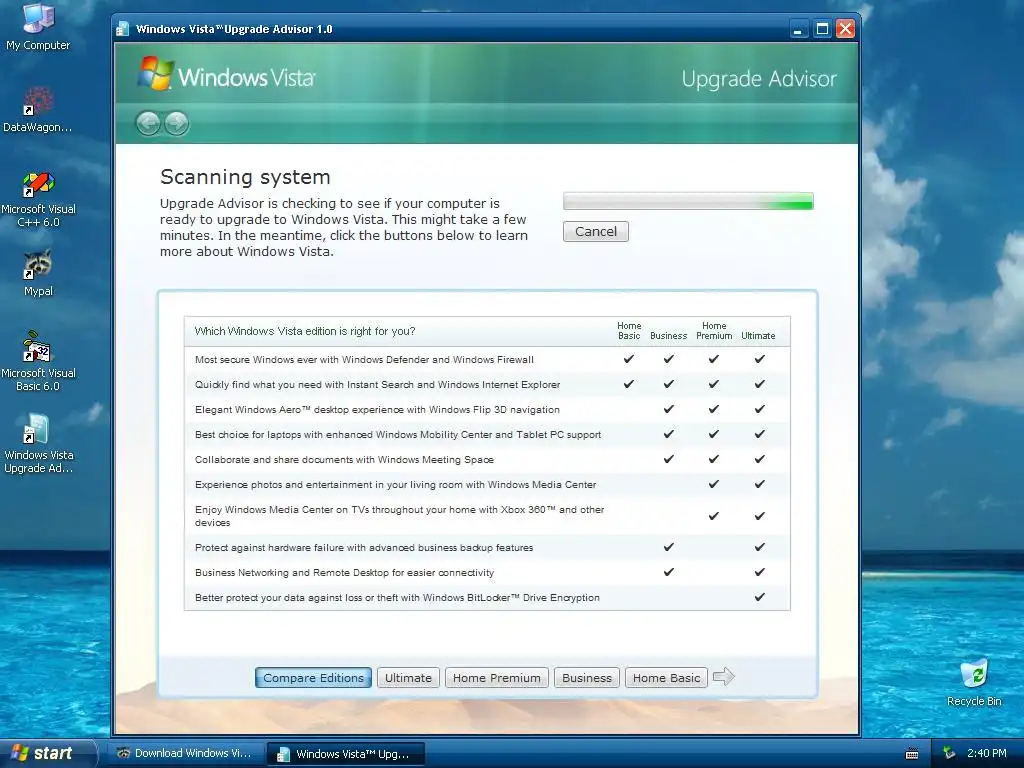Image resolution: width=1024 pixels, height=768 pixels.
Task: Open My Computer desktop icon
Action: click(x=38, y=26)
